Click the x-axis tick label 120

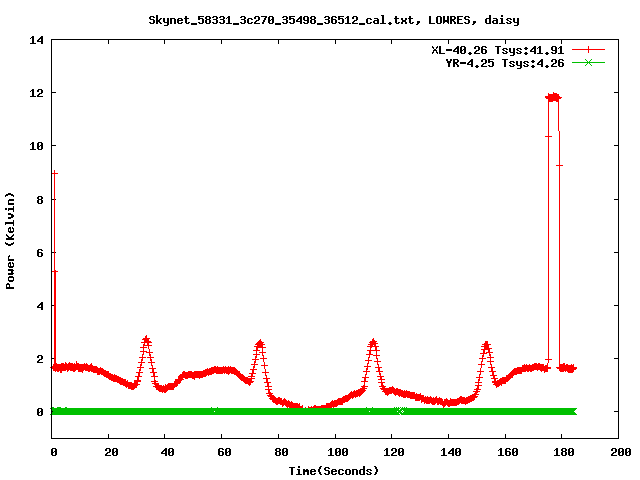(394, 452)
